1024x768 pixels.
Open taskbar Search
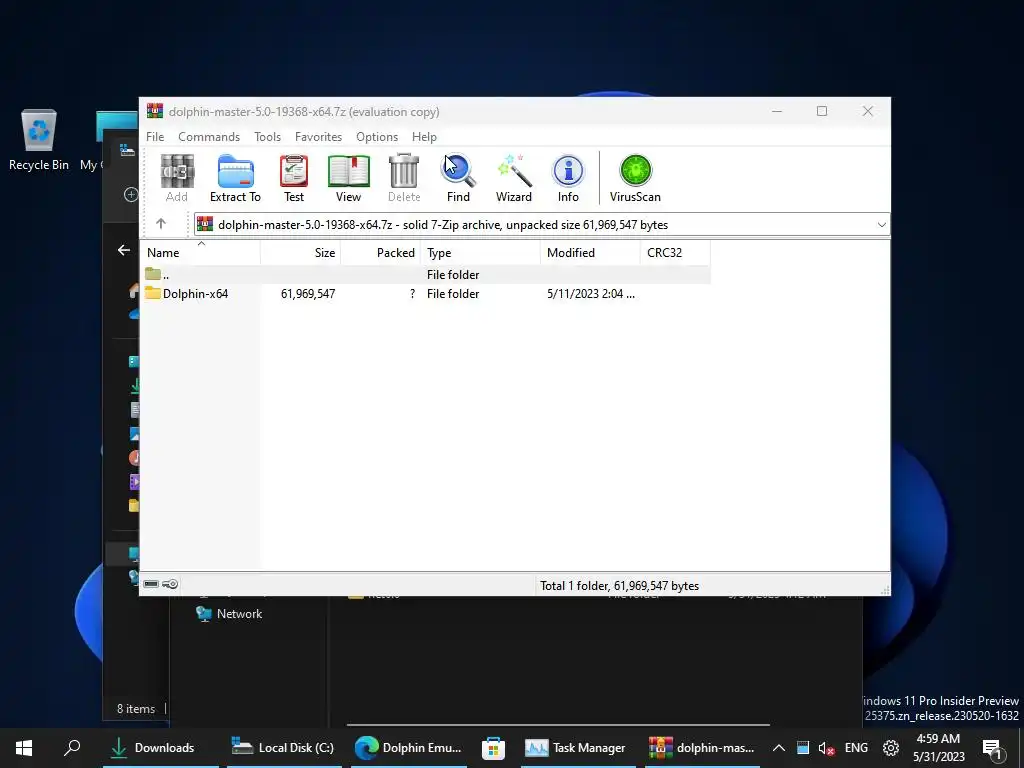(x=72, y=747)
